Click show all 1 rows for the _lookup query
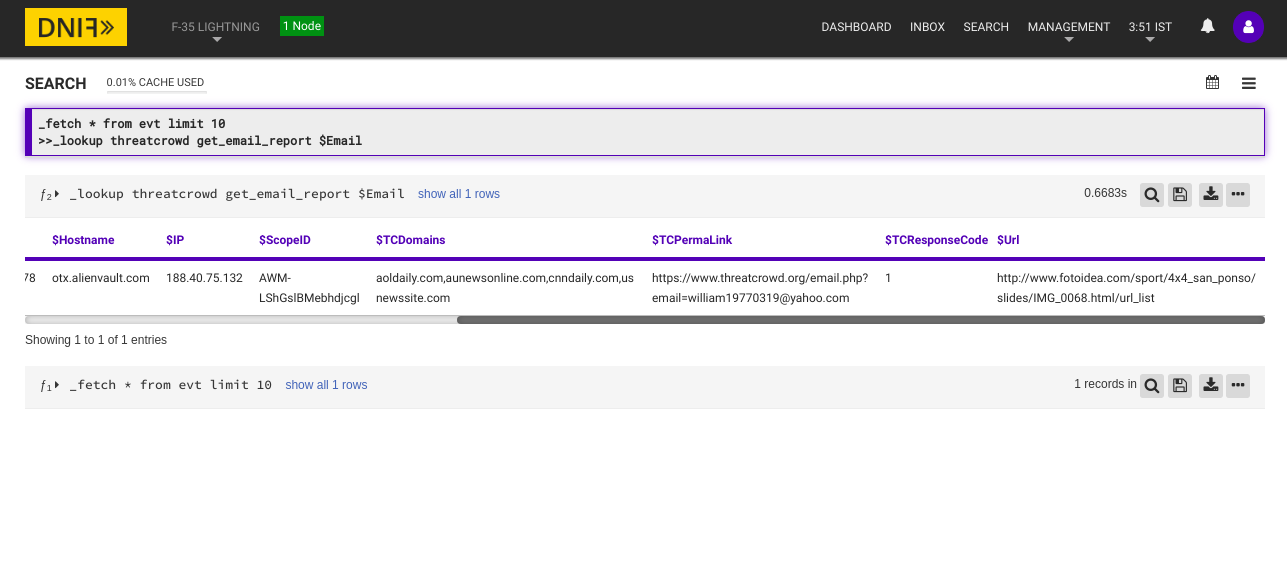The image size is (1287, 567). tap(459, 194)
